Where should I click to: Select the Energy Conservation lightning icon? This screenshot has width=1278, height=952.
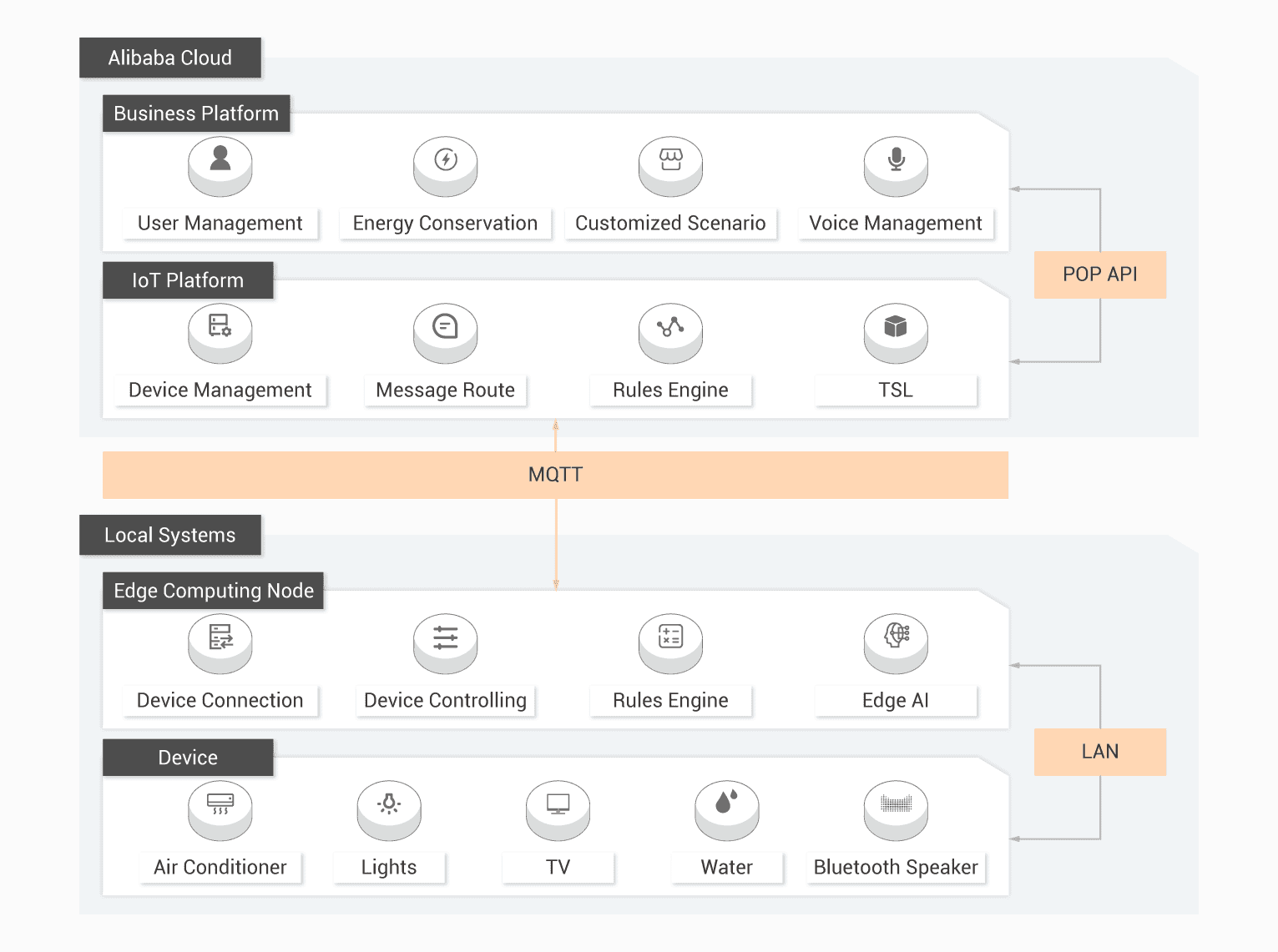click(446, 160)
